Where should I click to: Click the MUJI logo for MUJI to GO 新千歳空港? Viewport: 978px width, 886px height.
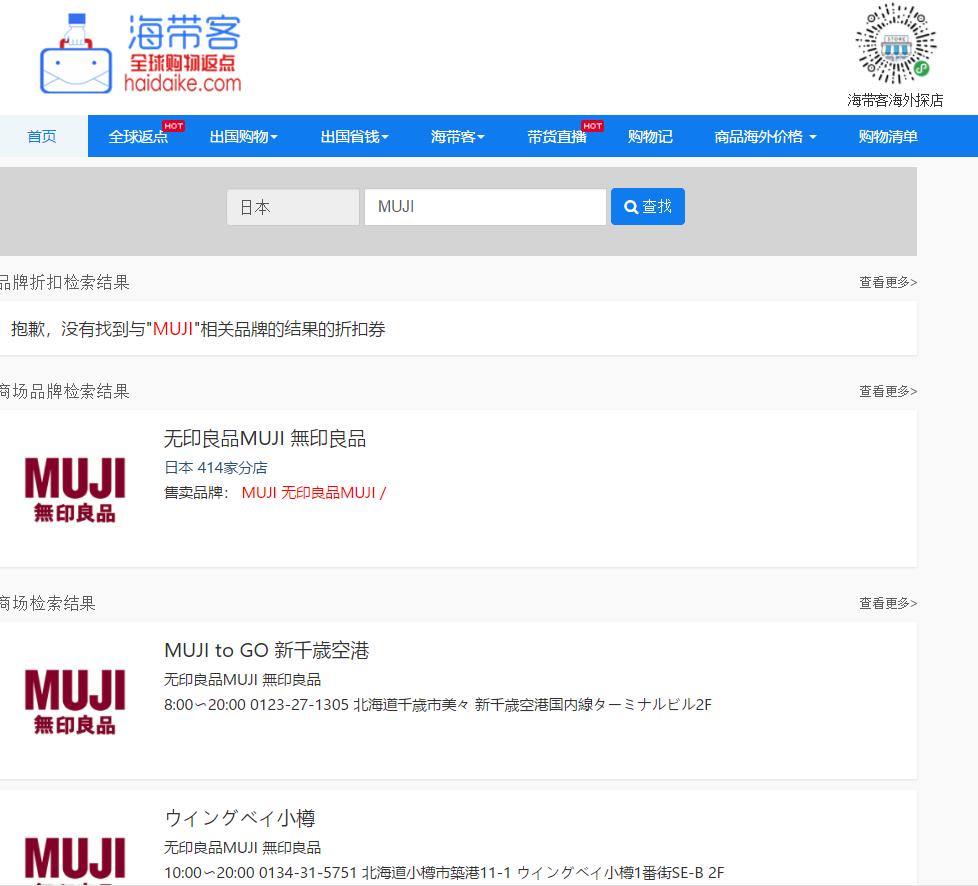pos(75,699)
